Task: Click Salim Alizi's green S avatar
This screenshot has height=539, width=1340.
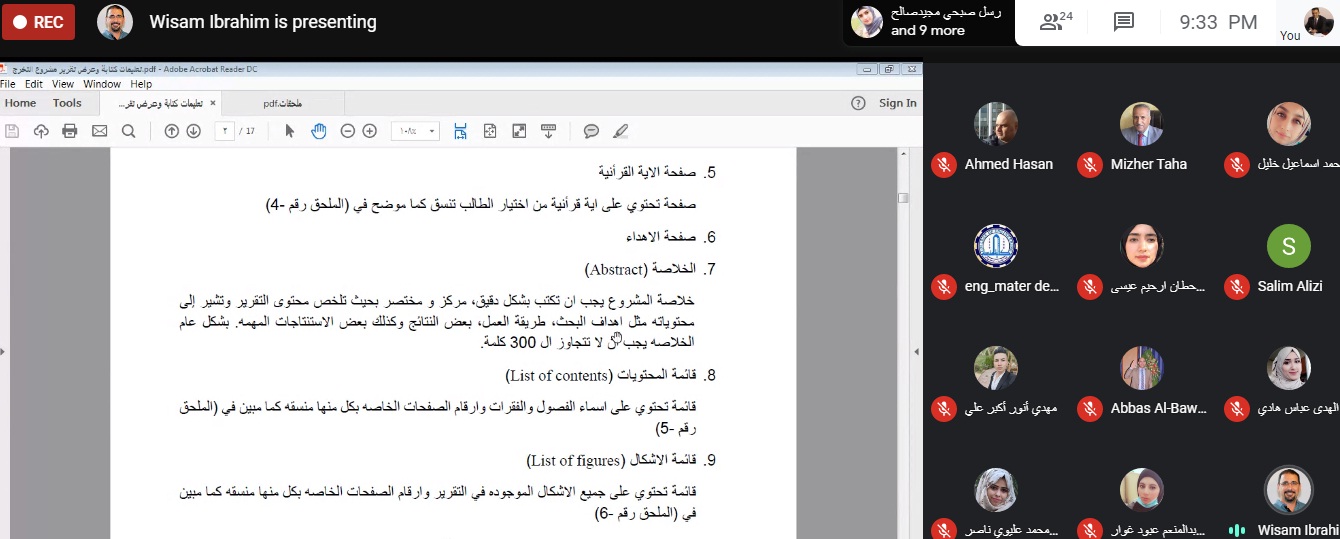Action: [1288, 246]
